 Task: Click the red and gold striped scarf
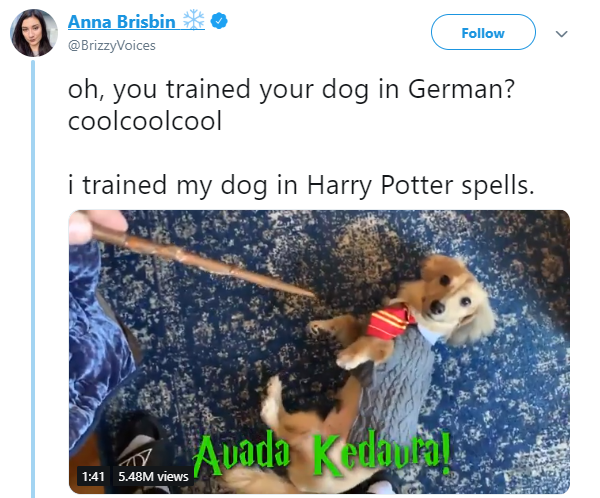391,321
